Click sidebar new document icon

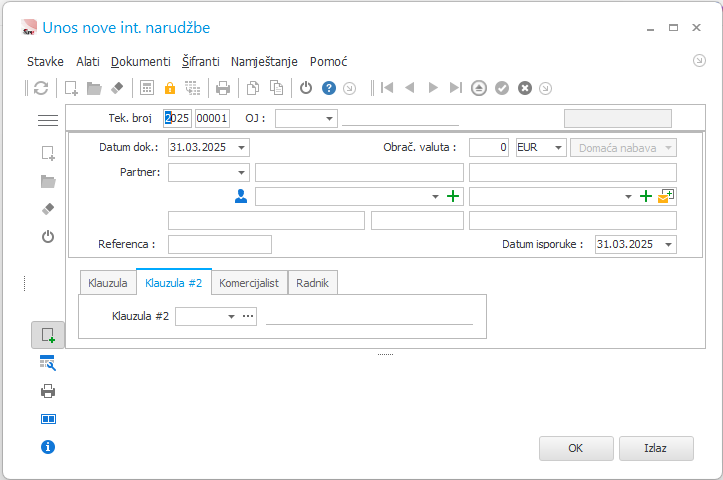(48, 153)
